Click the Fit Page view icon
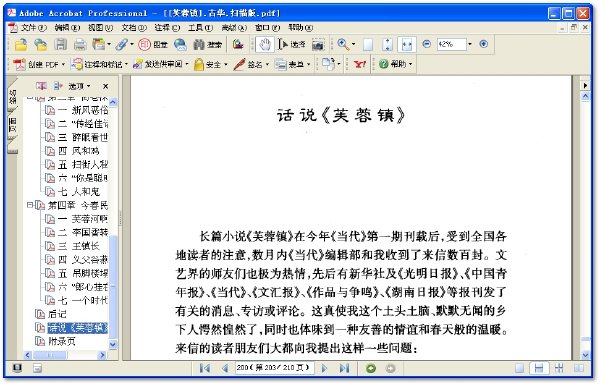 (x=387, y=45)
